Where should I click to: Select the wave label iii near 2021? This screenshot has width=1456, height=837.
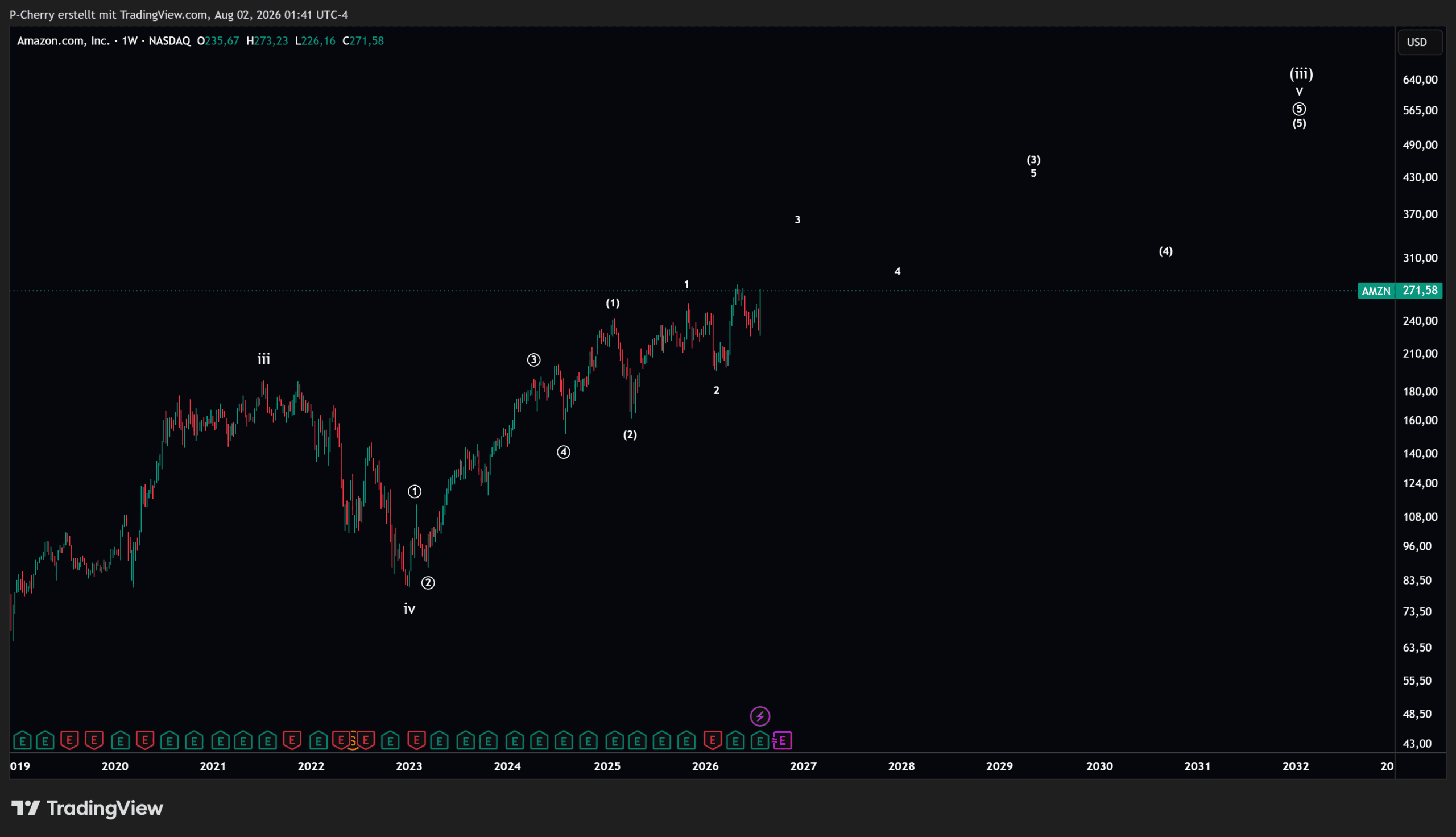pyautogui.click(x=263, y=359)
